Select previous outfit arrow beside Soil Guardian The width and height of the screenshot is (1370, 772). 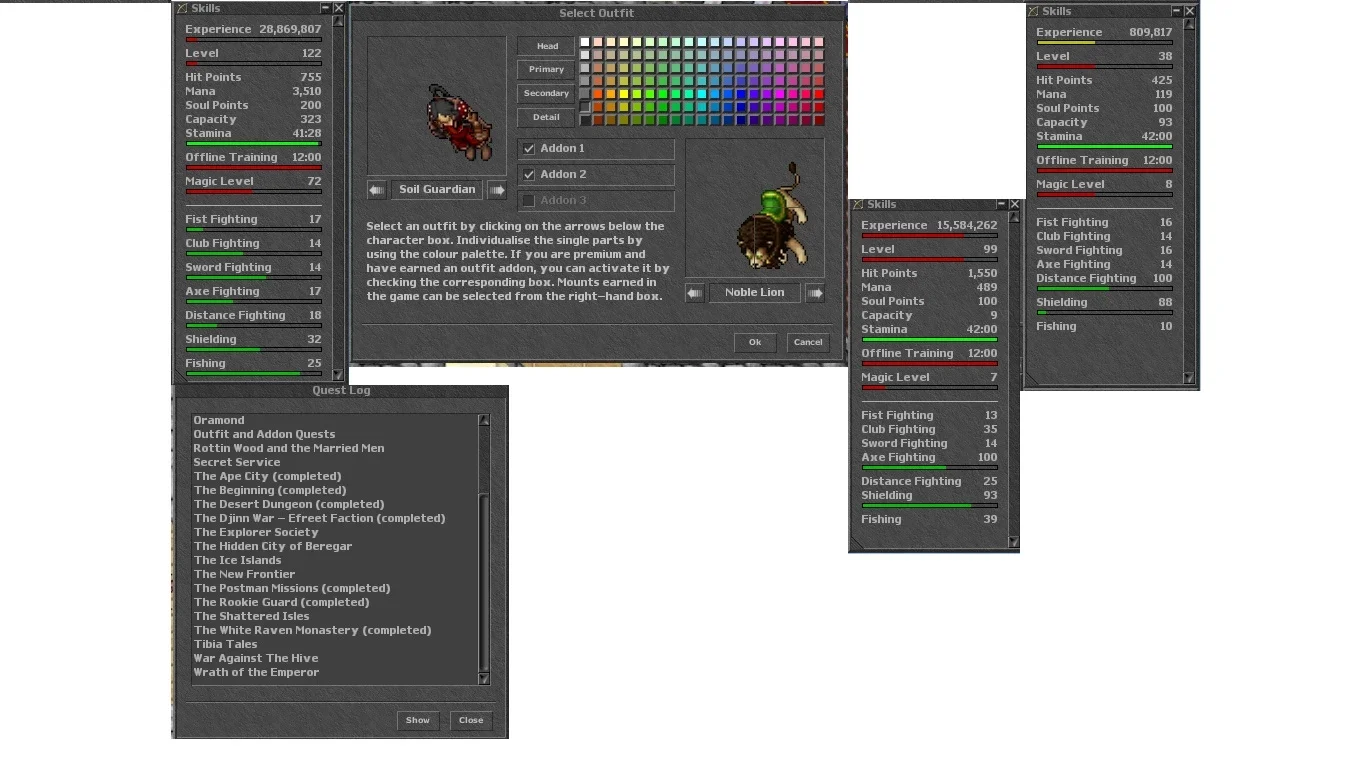coord(376,190)
